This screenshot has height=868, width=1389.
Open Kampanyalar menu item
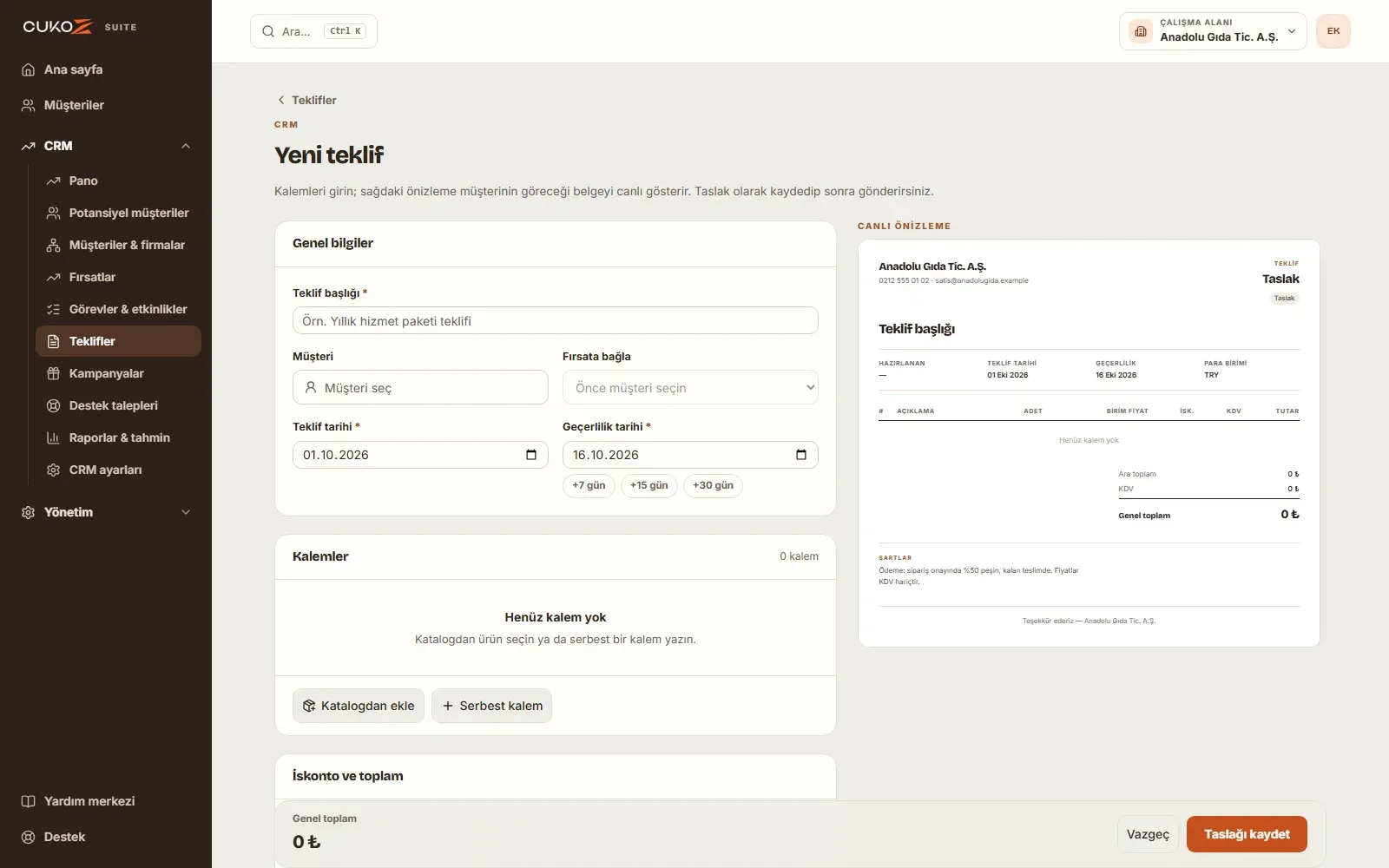118,373
